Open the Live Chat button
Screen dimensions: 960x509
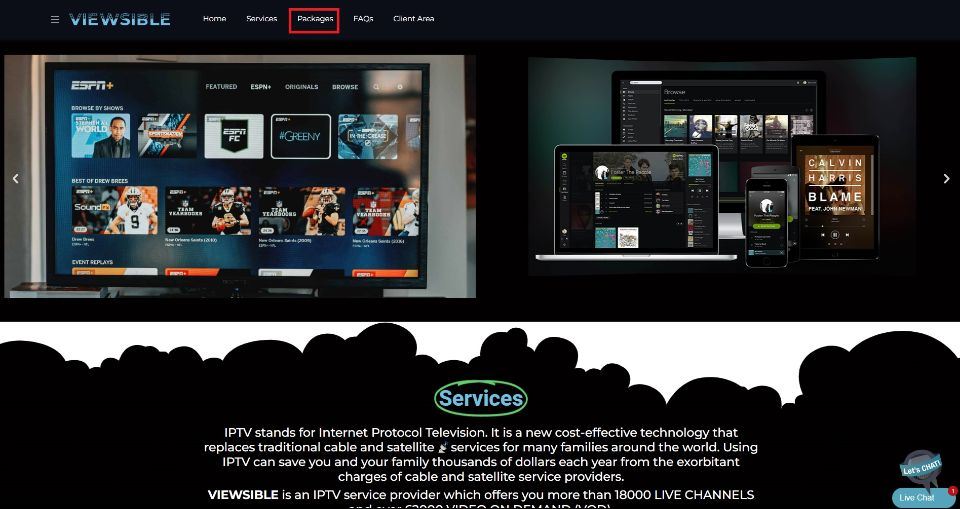pyautogui.click(x=921, y=498)
